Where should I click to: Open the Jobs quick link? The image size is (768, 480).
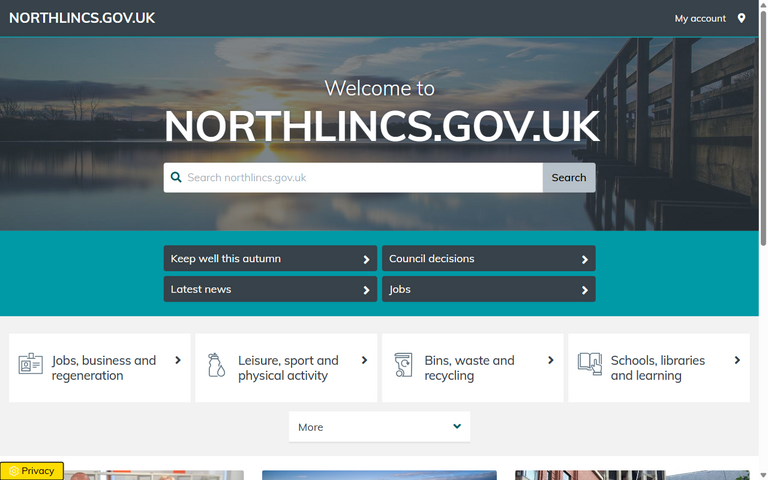488,289
